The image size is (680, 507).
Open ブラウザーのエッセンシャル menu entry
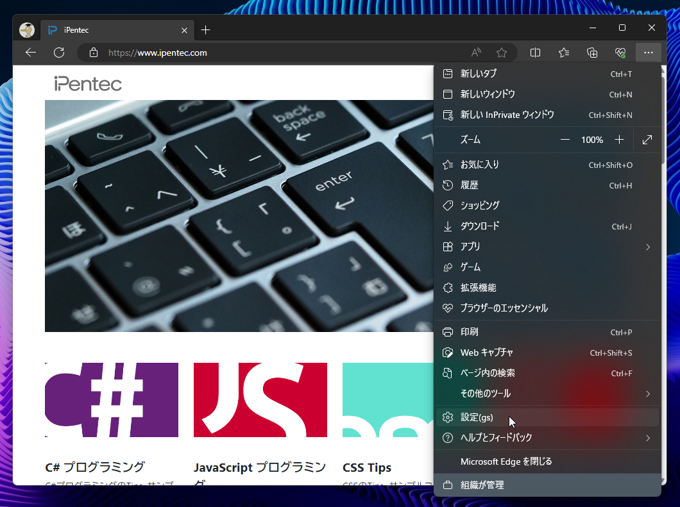click(547, 308)
